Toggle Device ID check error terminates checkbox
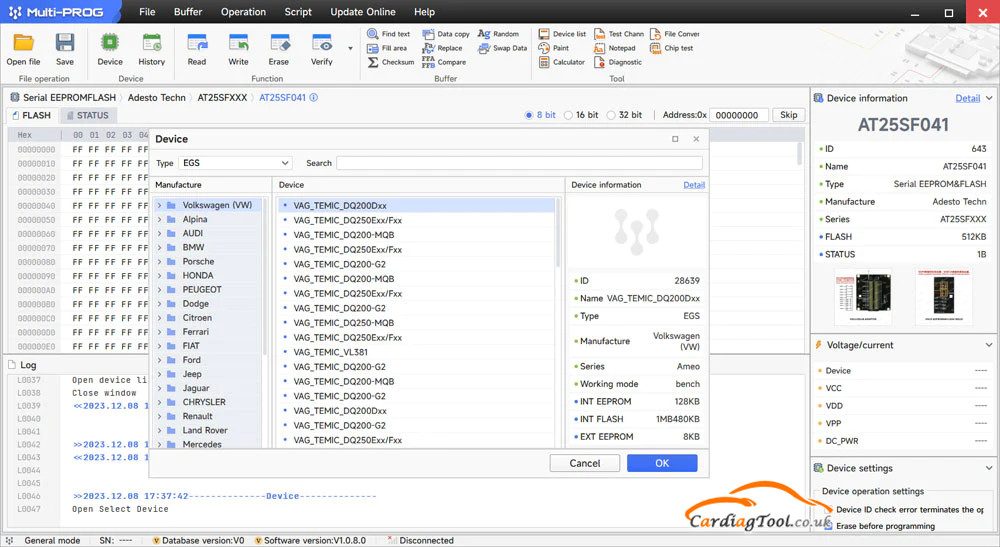Image resolution: width=1000 pixels, height=547 pixels. (x=828, y=509)
